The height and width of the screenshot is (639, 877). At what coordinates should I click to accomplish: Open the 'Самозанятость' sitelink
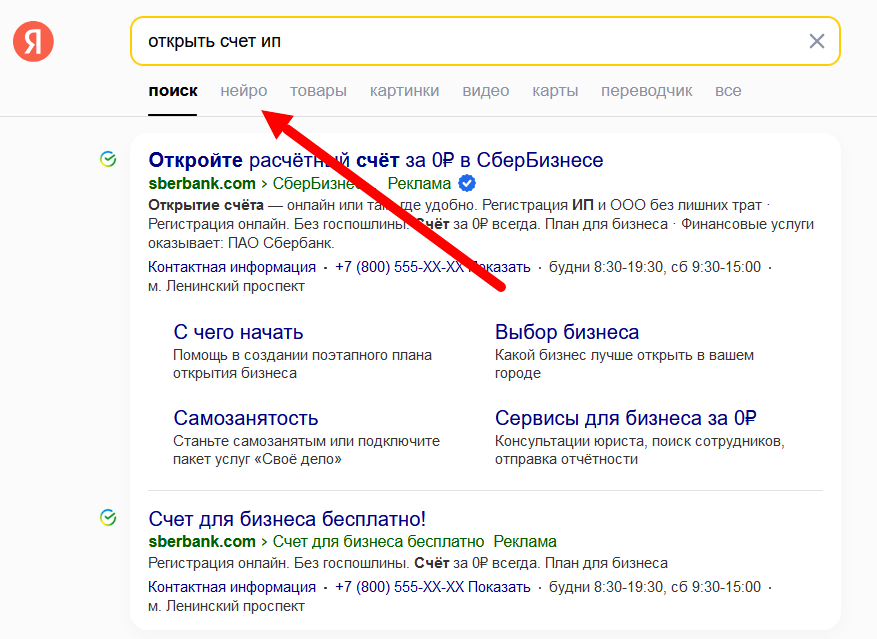click(246, 418)
